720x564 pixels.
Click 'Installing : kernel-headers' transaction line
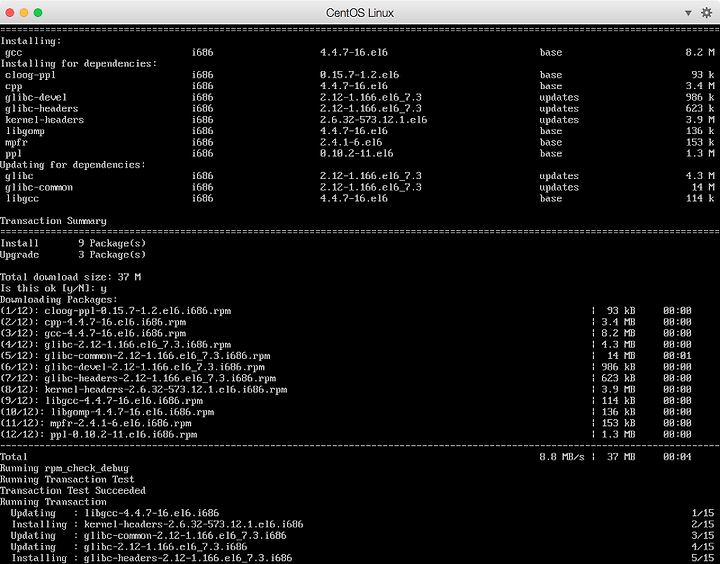click(x=157, y=525)
